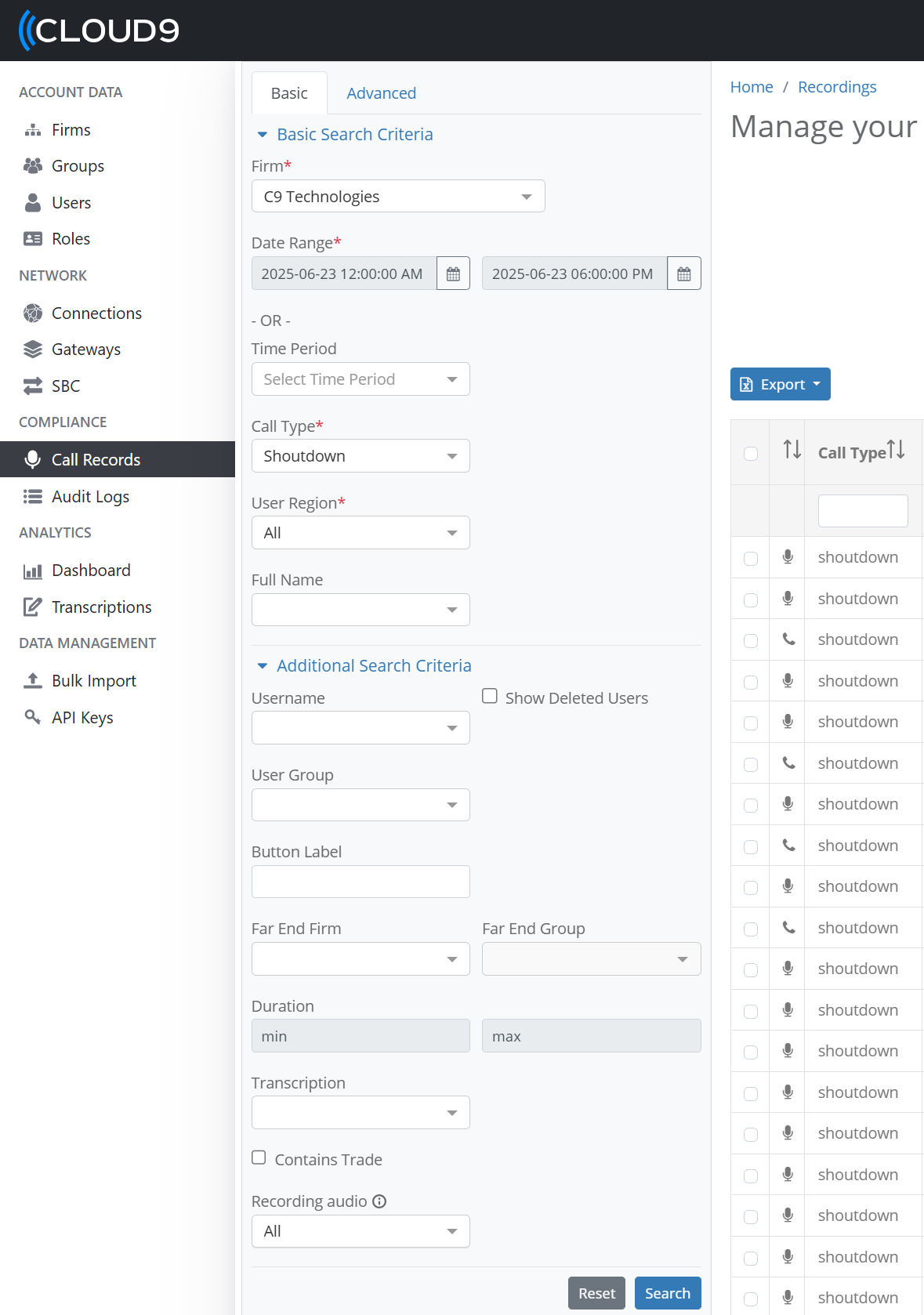
Task: Switch to the Advanced tab
Action: (382, 93)
